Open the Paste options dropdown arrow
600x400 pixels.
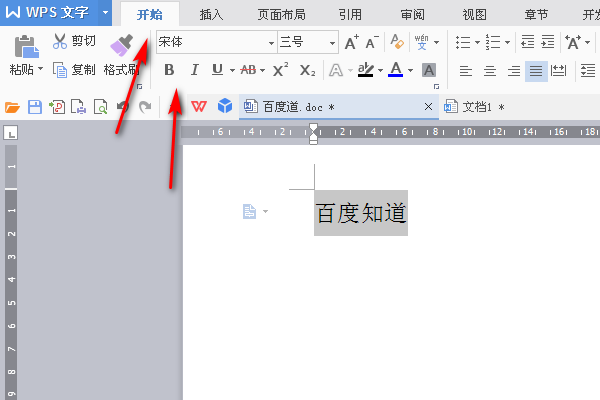(41, 69)
